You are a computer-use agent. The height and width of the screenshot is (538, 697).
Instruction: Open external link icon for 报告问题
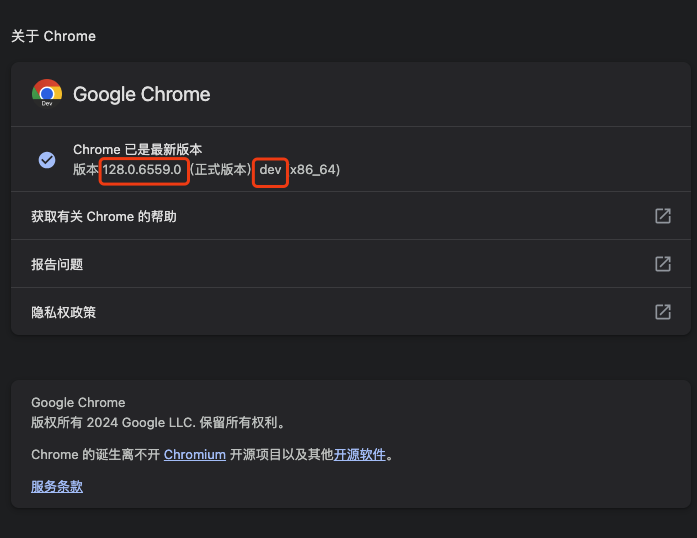coord(663,264)
